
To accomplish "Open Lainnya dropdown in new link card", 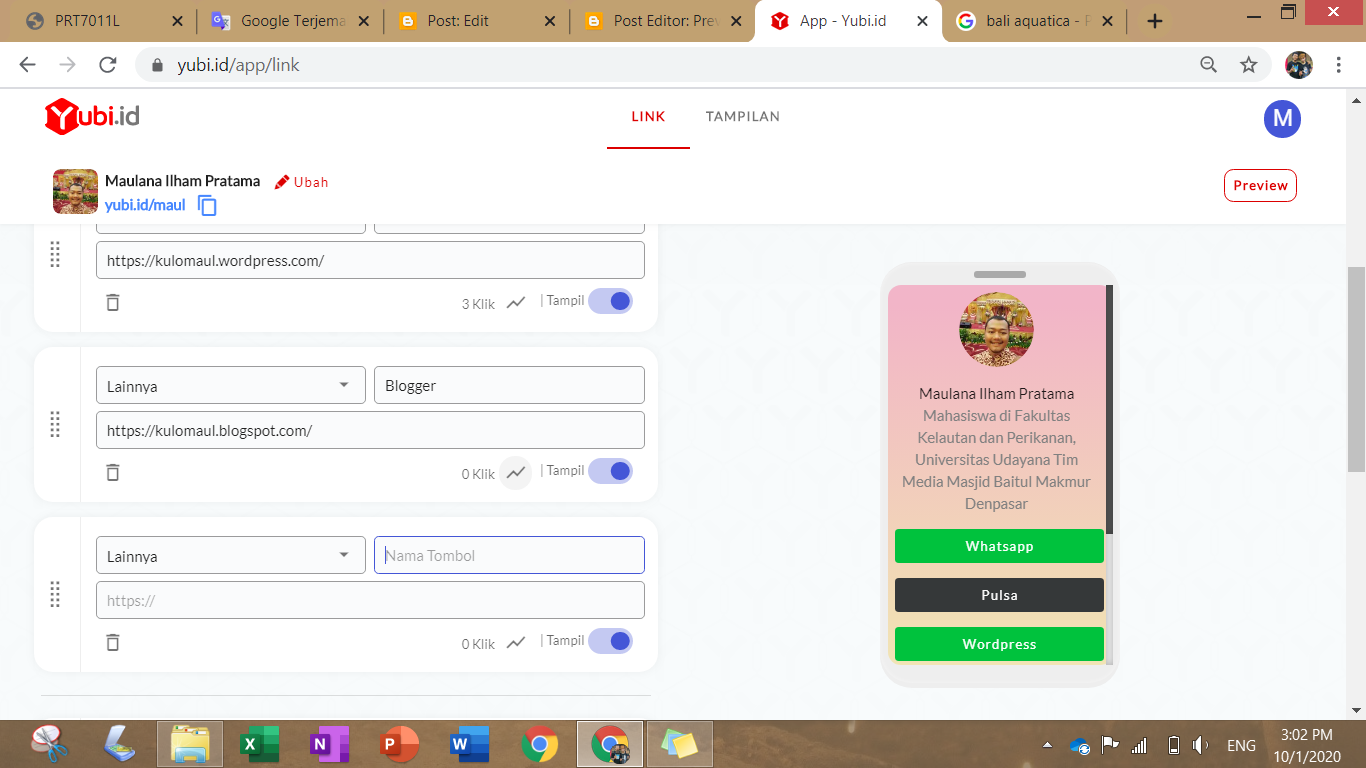I will coord(231,555).
